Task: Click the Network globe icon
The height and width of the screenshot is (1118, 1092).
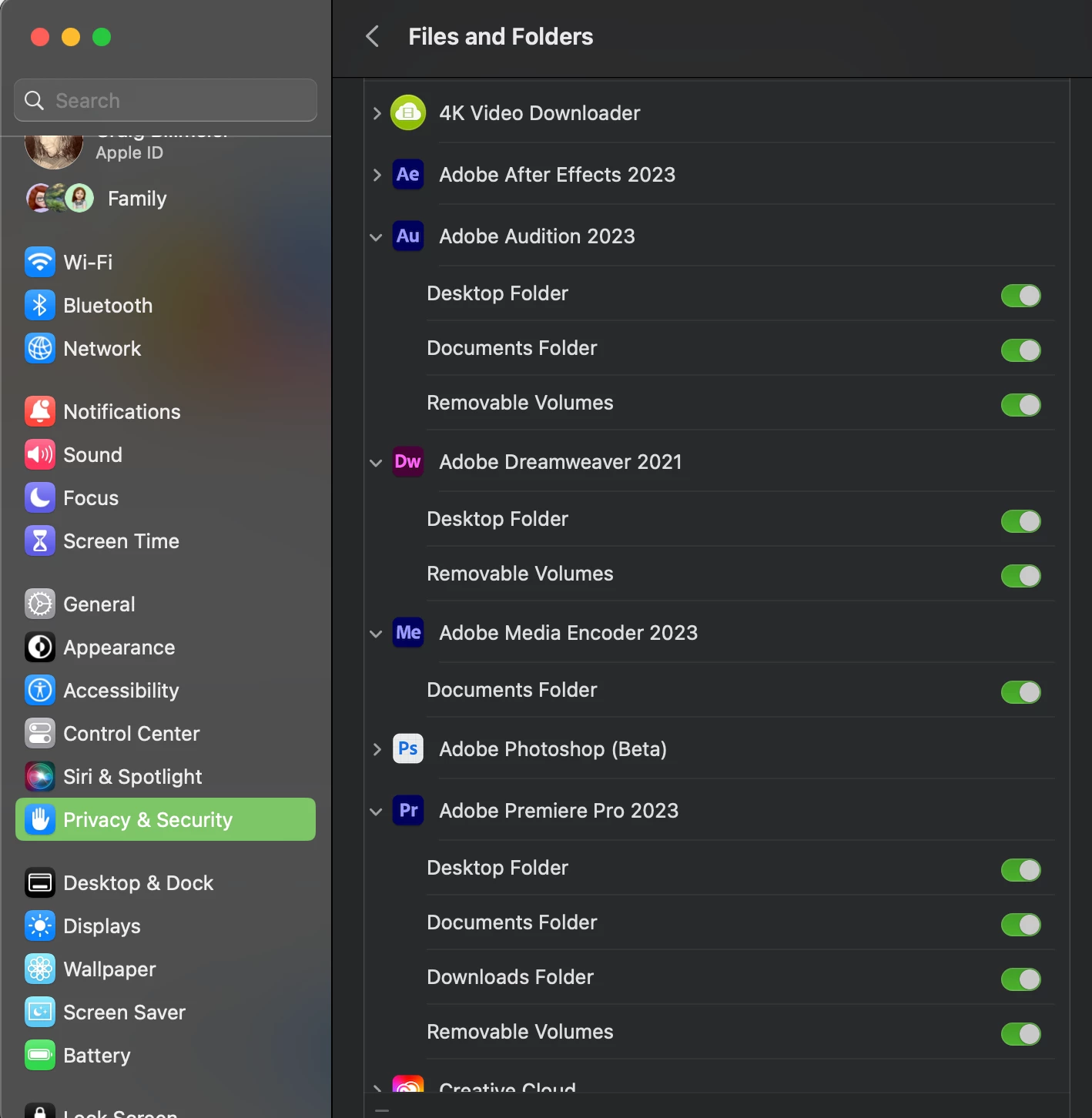Action: coord(40,348)
